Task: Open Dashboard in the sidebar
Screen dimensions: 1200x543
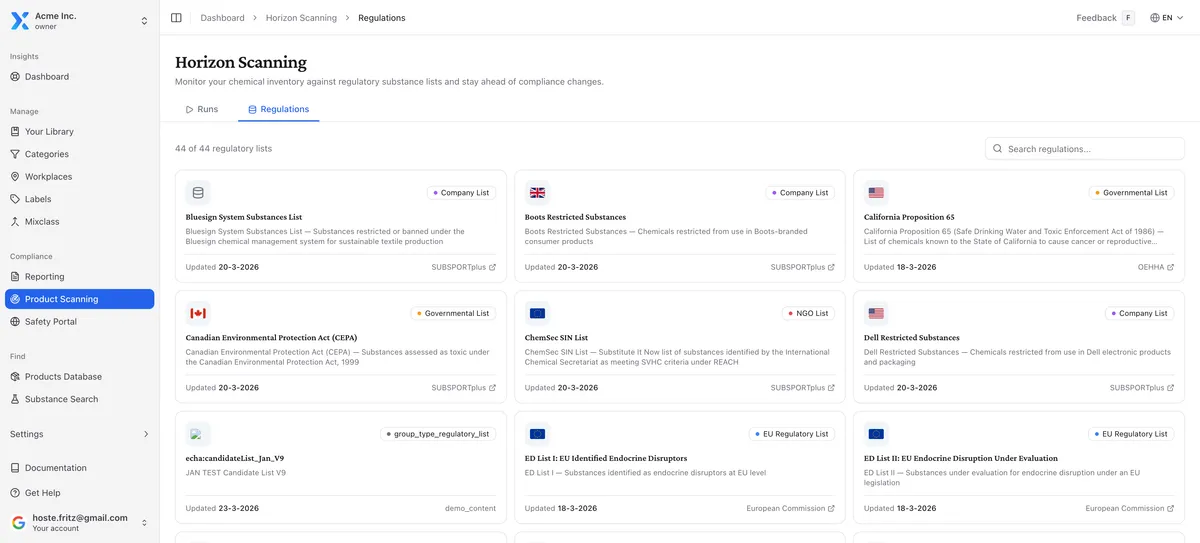Action: click(80, 76)
